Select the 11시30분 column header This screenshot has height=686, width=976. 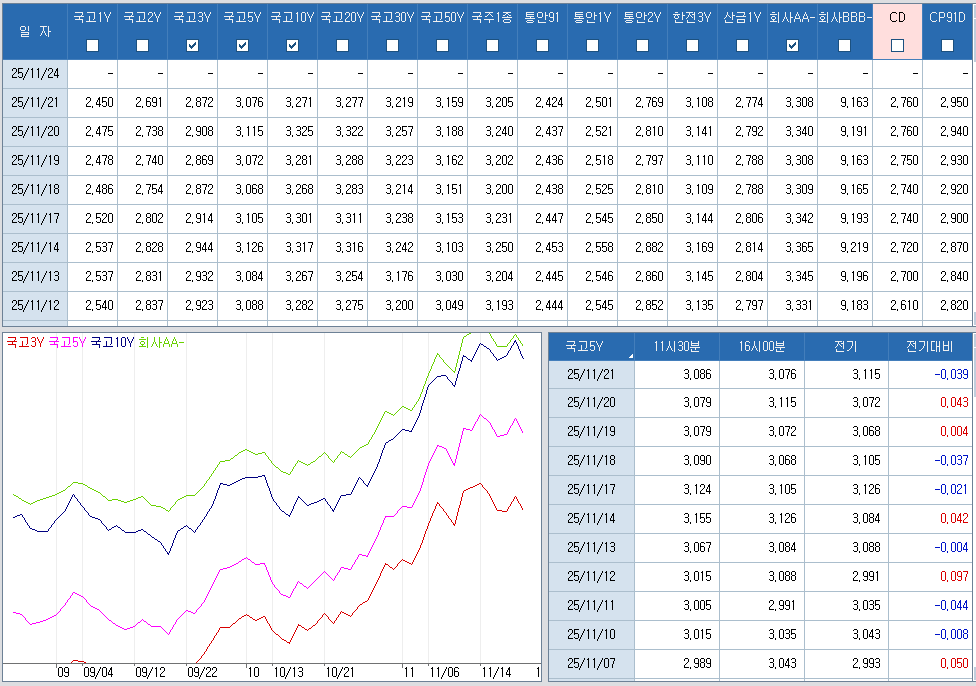(676, 346)
